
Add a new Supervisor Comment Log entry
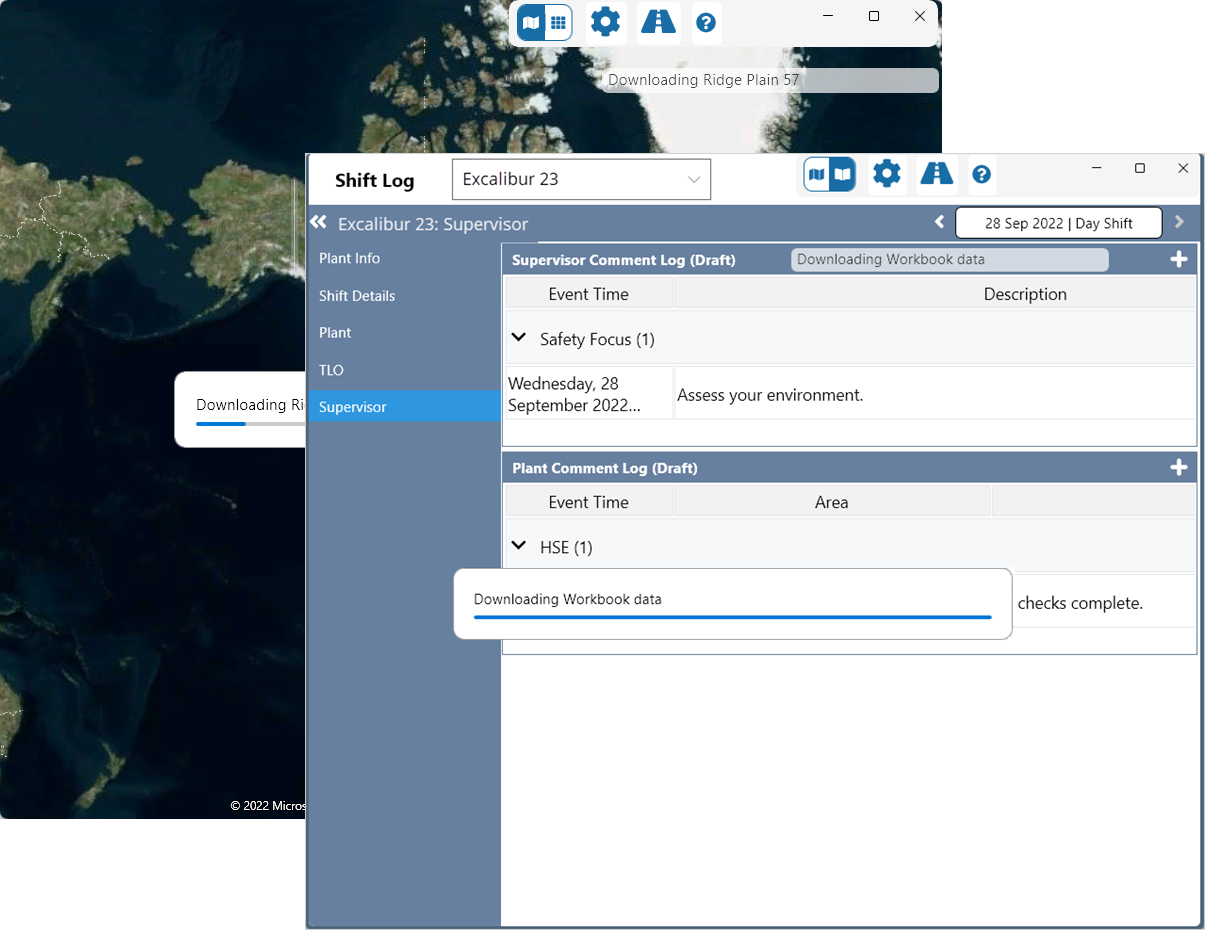[1178, 260]
